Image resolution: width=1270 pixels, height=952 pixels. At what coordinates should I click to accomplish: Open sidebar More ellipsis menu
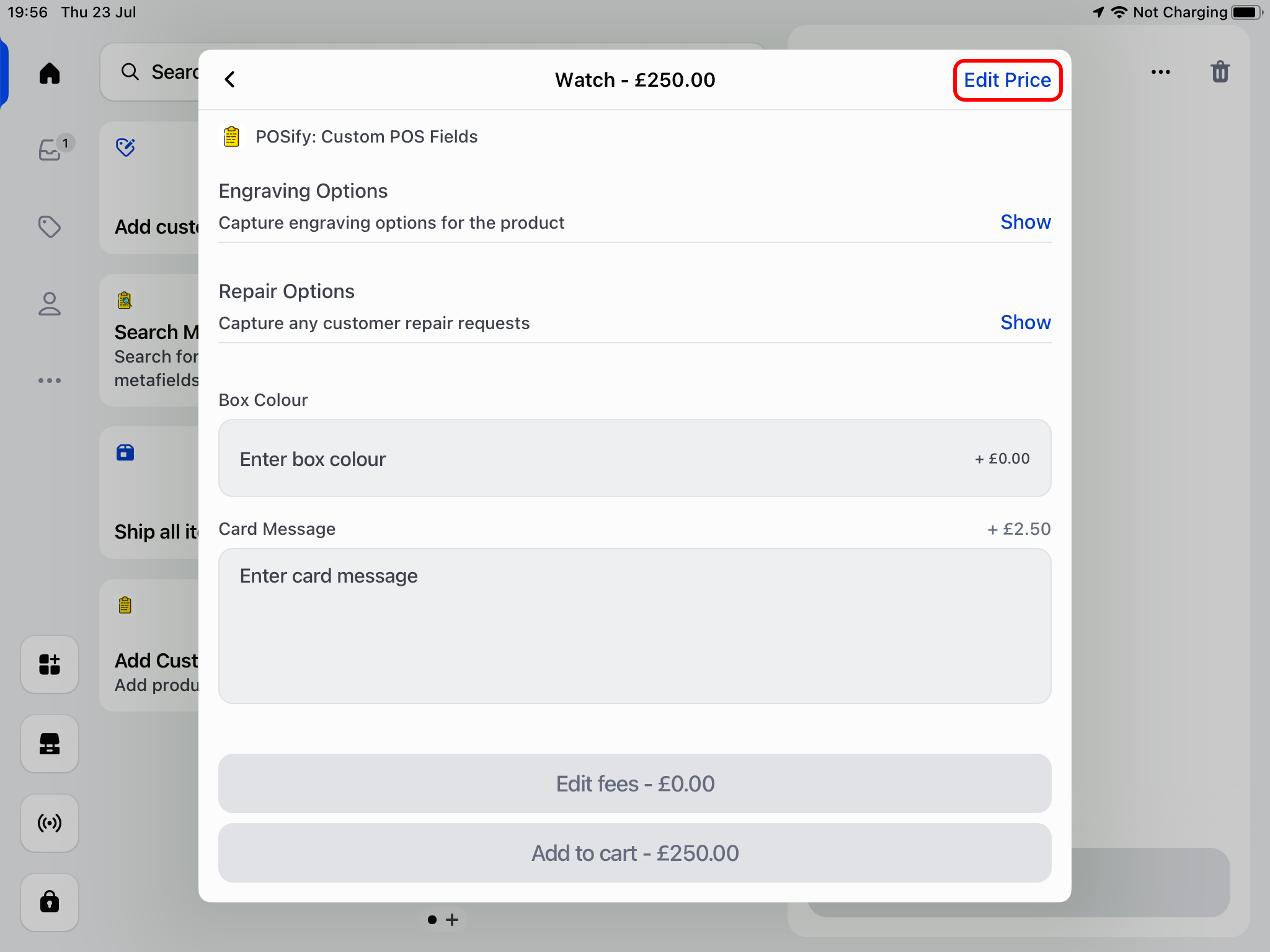click(50, 381)
